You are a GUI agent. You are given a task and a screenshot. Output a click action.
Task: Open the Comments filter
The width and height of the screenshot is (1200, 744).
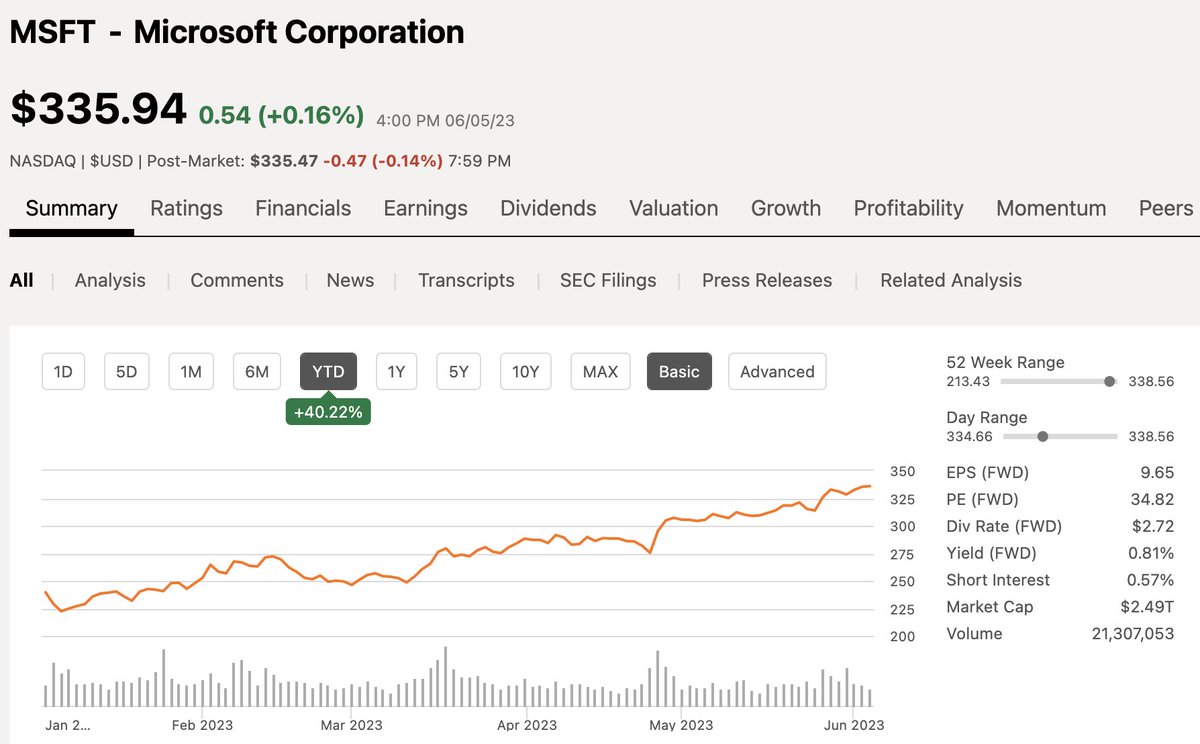click(x=237, y=280)
